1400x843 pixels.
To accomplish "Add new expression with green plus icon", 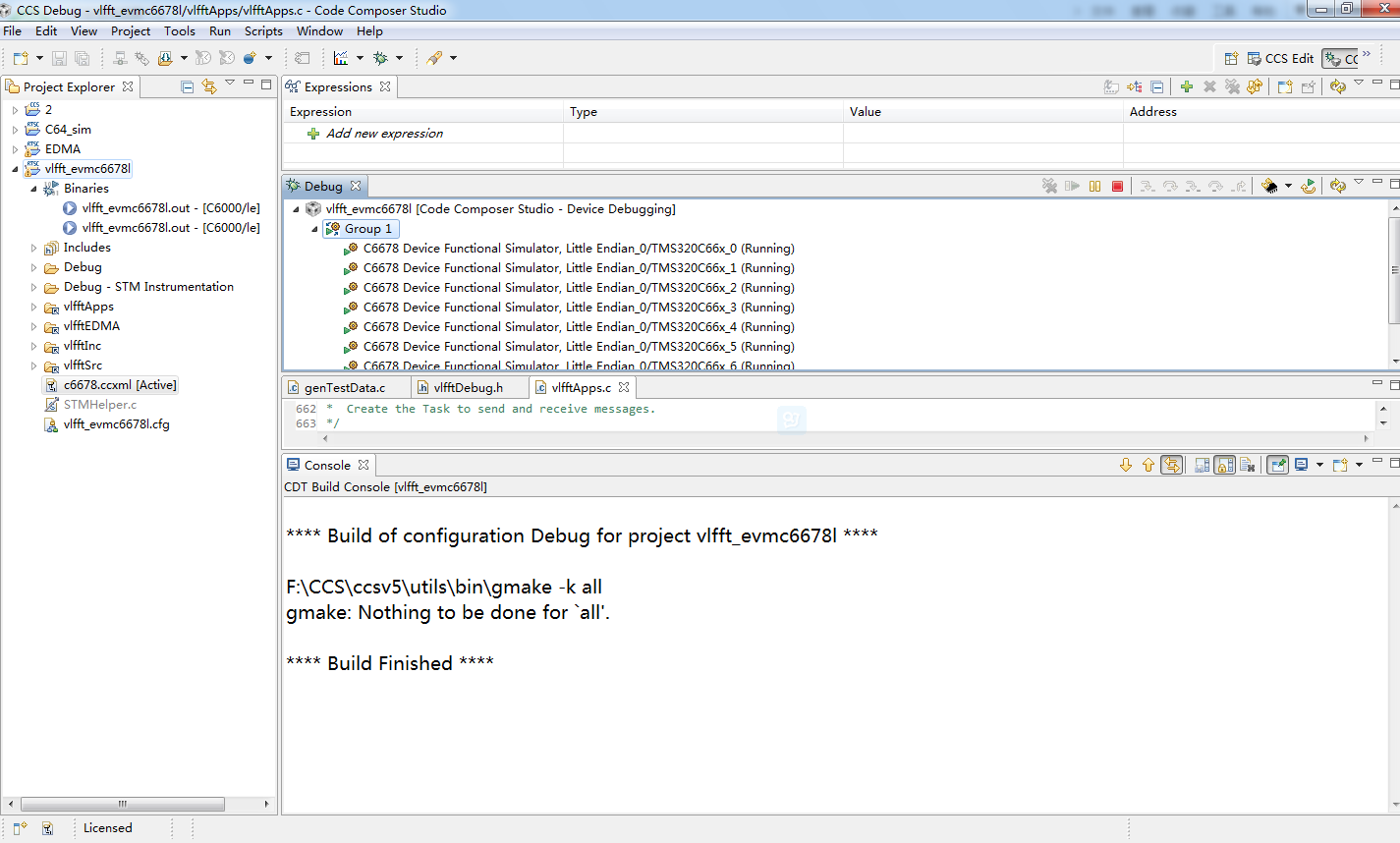I will (x=1187, y=86).
